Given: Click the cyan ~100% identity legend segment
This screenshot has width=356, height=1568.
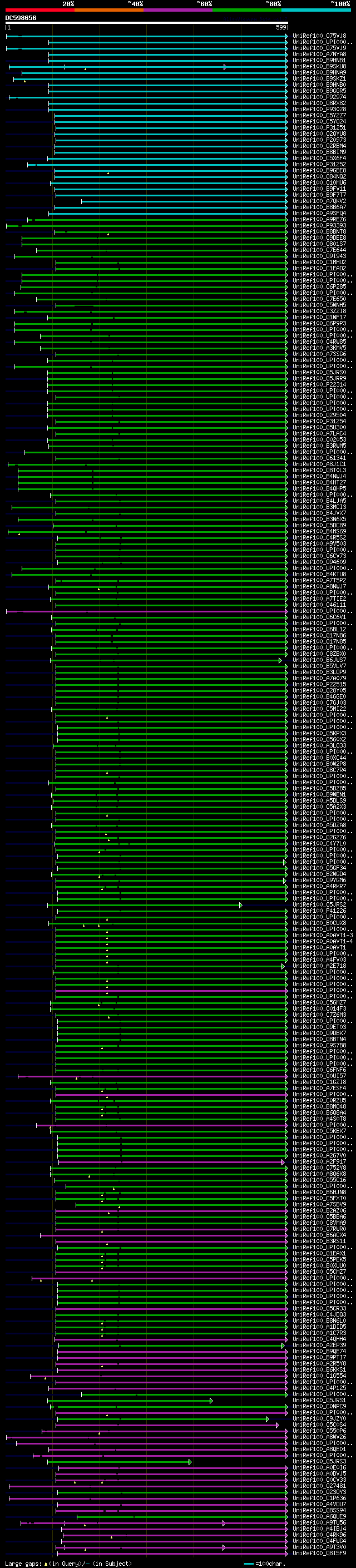Looking at the screenshot, I should coord(317,10).
